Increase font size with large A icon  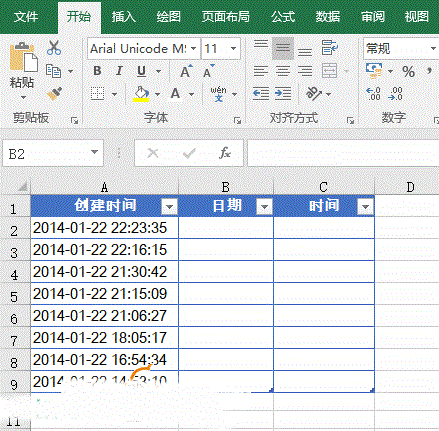coord(186,71)
